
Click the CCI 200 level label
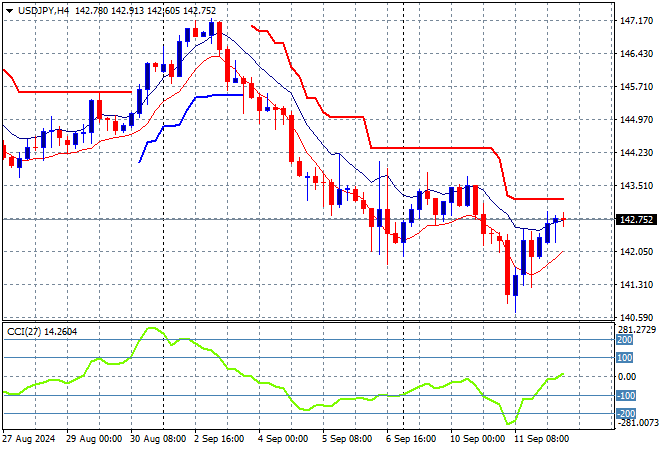625,340
